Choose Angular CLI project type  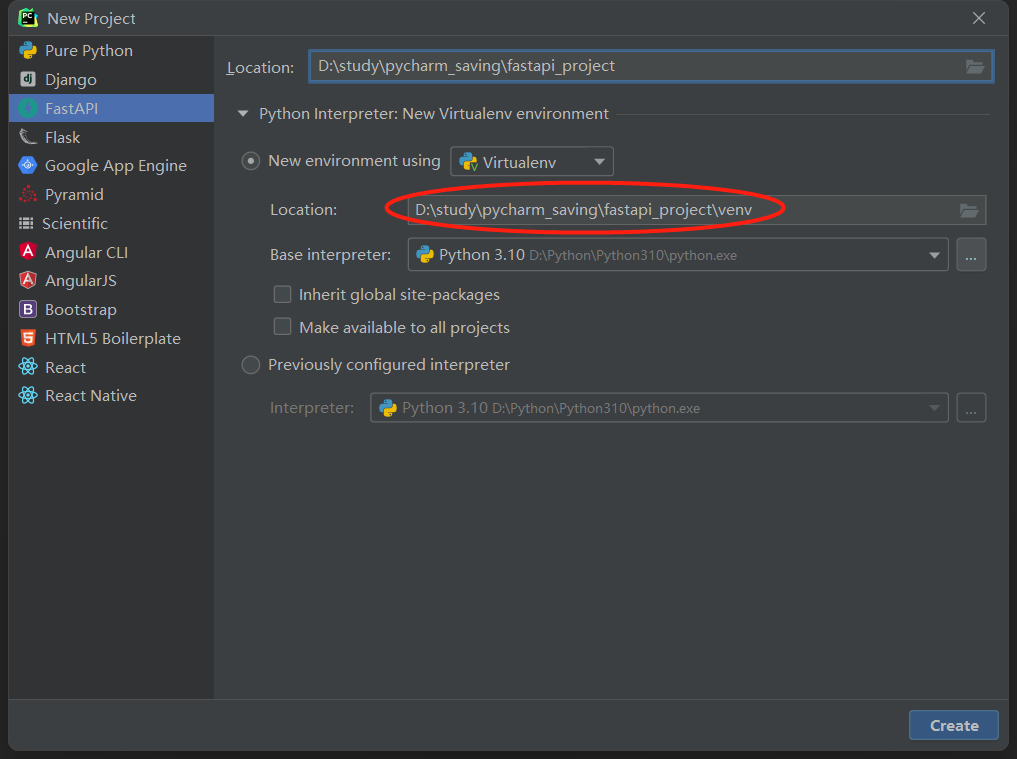[111, 252]
